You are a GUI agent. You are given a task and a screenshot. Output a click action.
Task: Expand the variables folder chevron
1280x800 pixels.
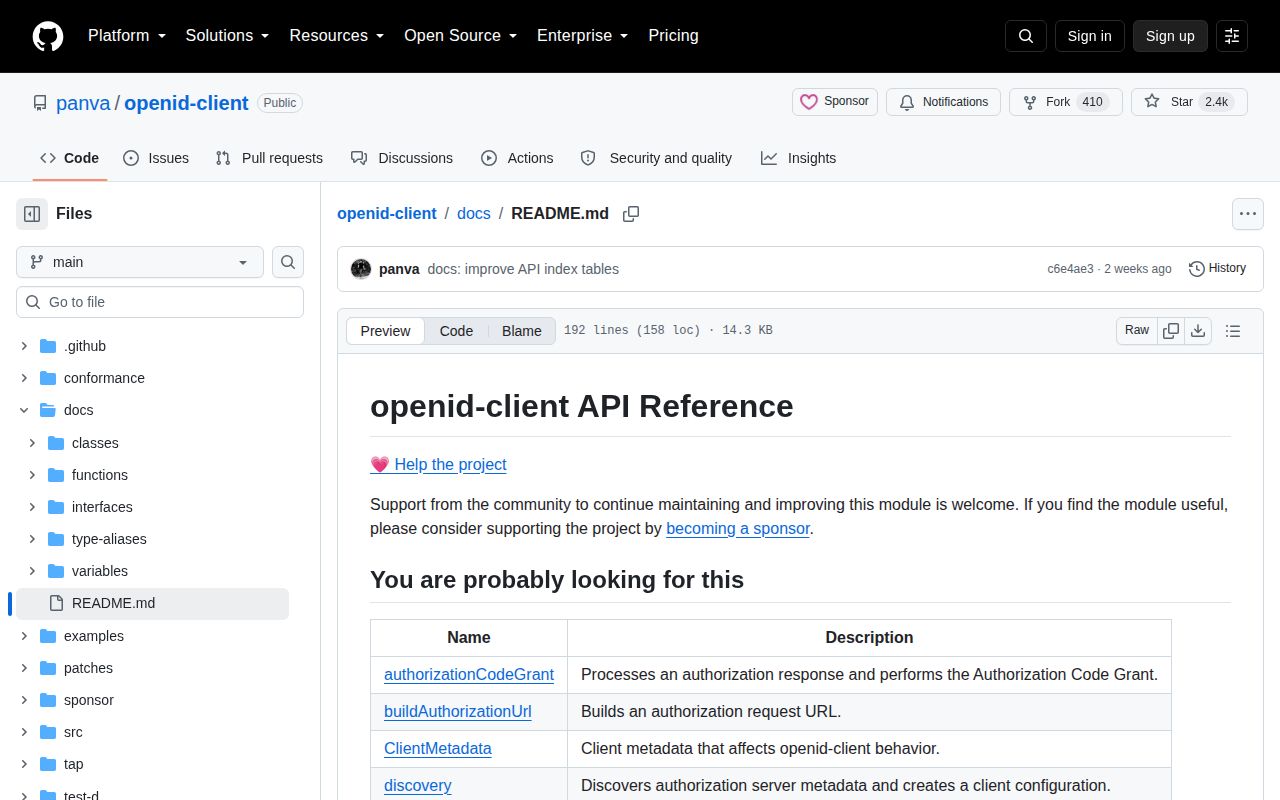point(32,571)
